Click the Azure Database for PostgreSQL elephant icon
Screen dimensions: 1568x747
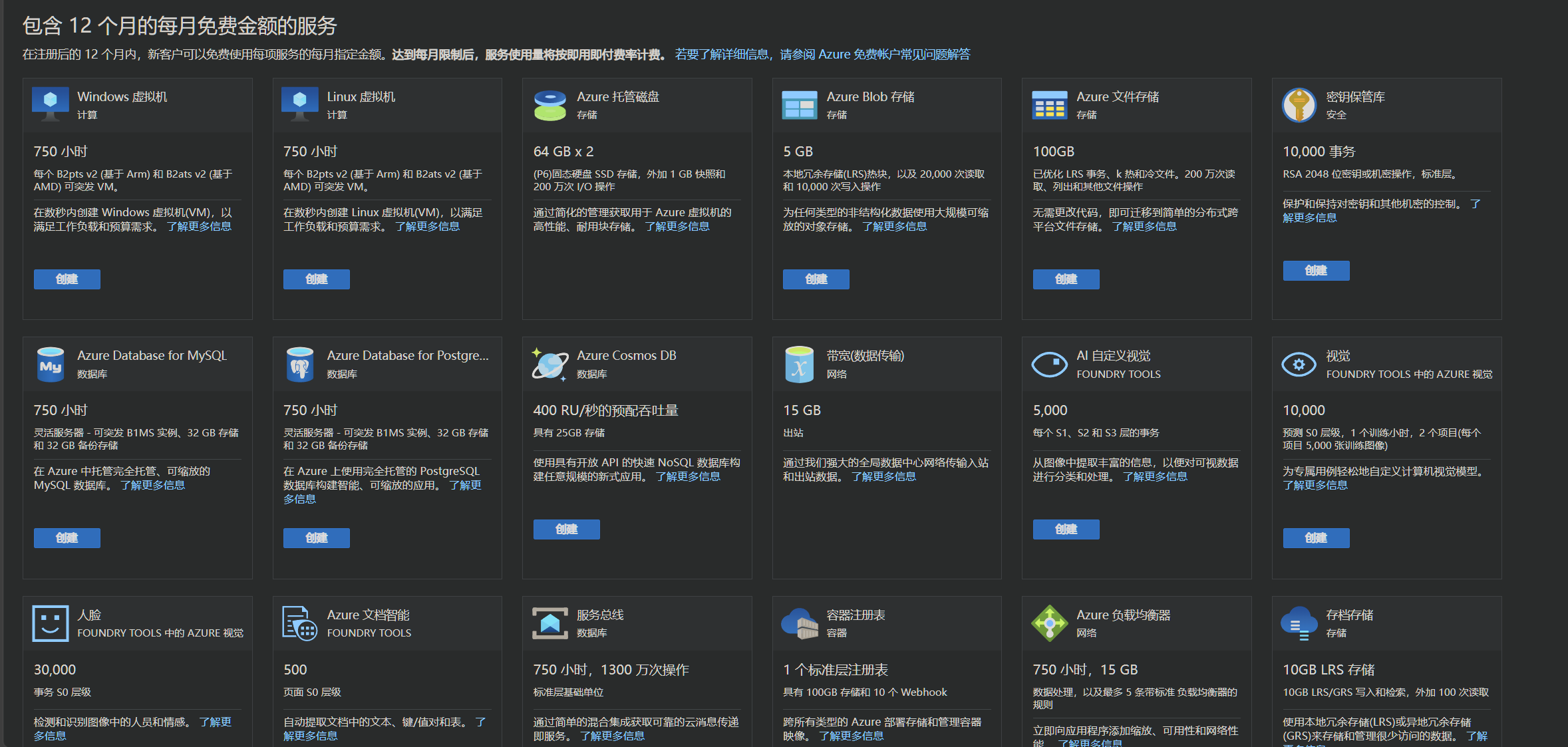(300, 364)
